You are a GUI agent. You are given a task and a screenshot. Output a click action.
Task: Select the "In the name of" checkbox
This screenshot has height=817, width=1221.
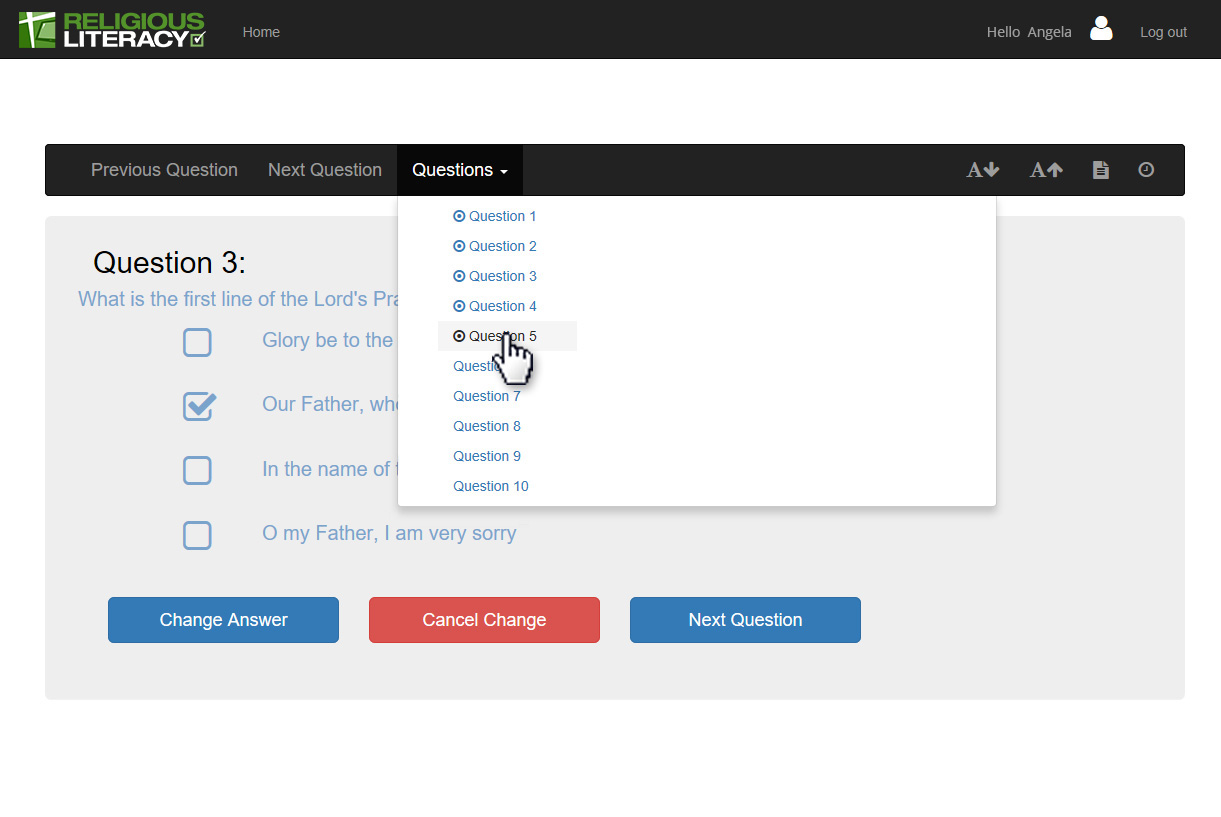pyautogui.click(x=197, y=470)
